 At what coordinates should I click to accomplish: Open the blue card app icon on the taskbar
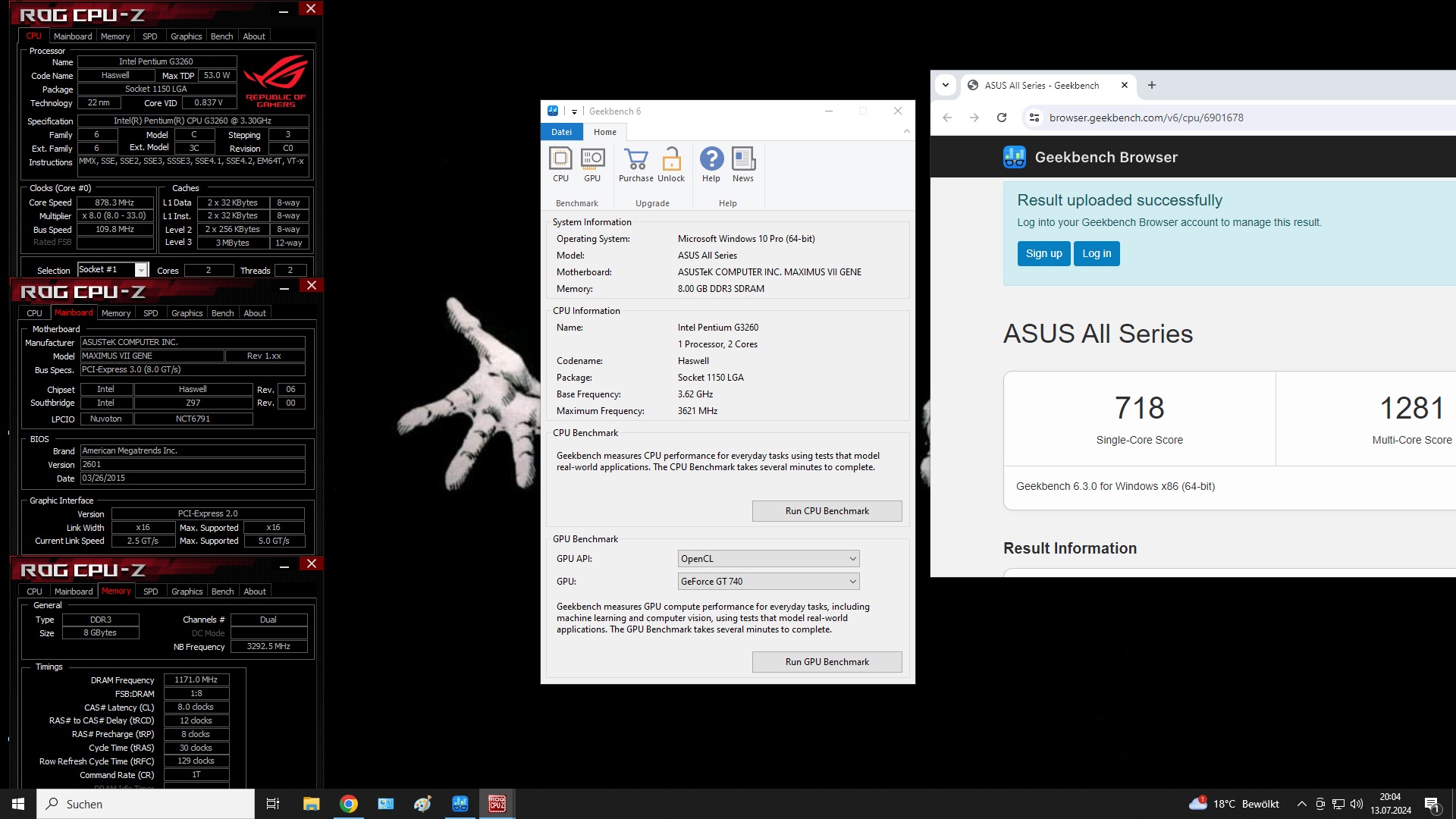(385, 804)
